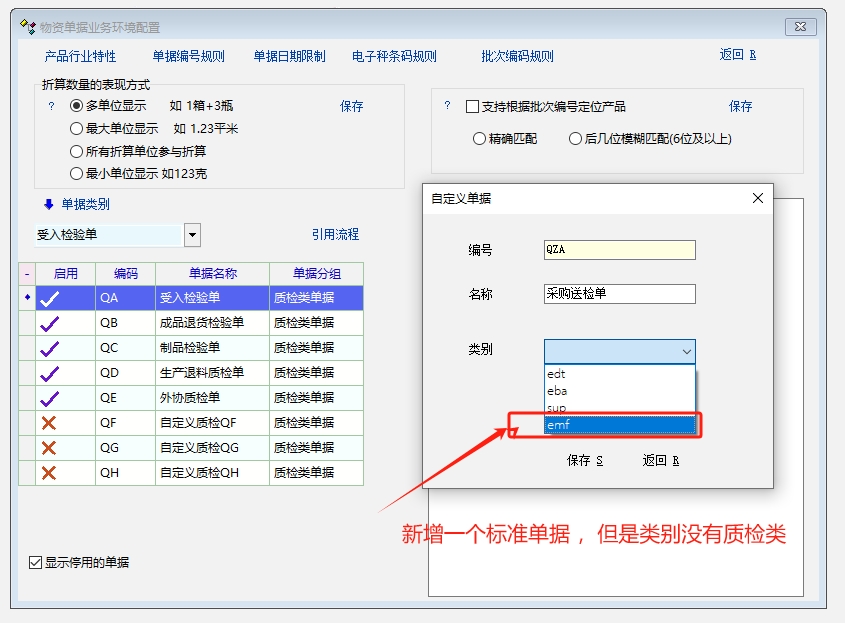845x623 pixels.
Task: Uncheck the 显示停用的单据 checkbox
Action: [36, 563]
